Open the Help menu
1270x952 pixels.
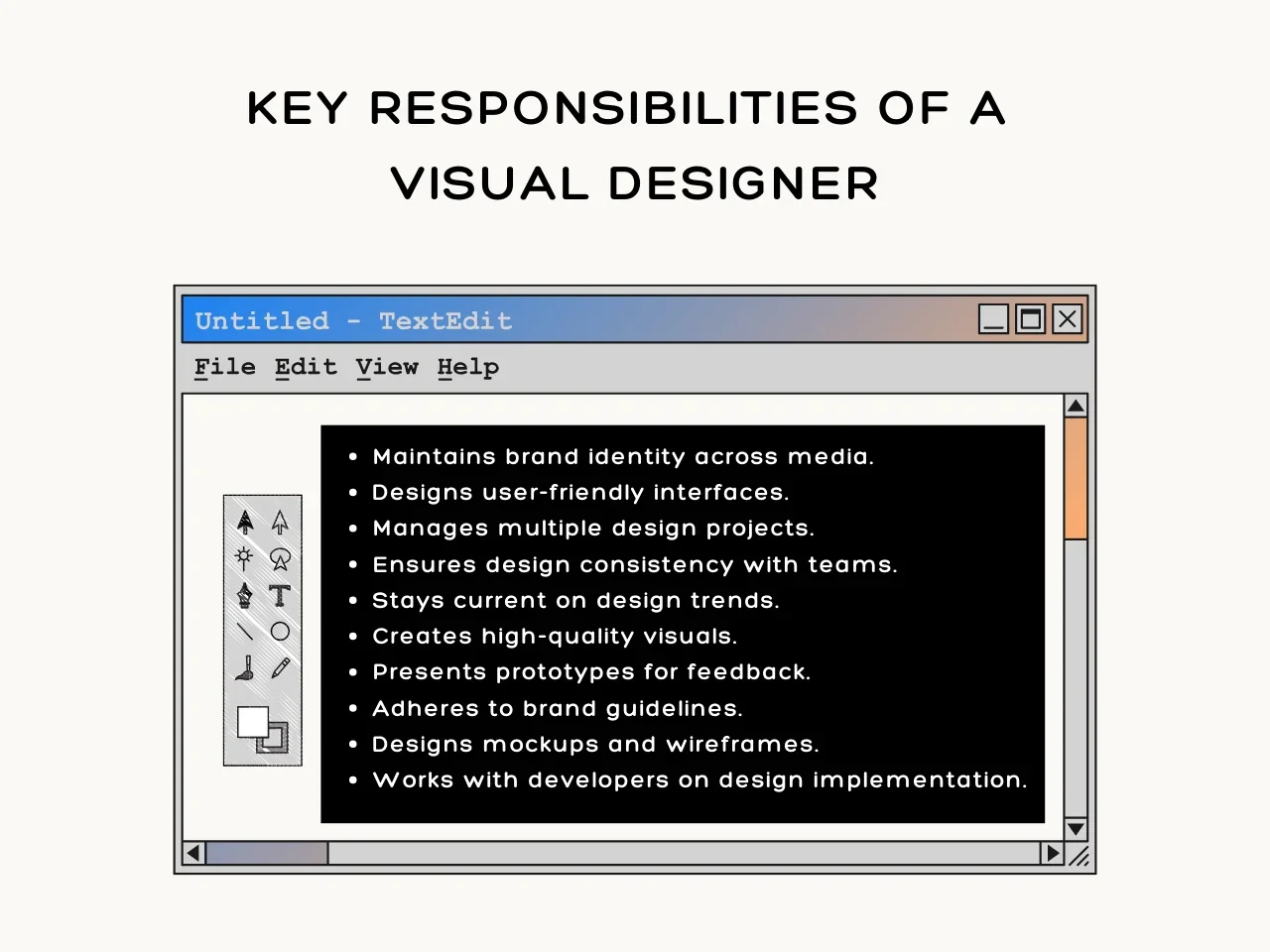click(468, 367)
